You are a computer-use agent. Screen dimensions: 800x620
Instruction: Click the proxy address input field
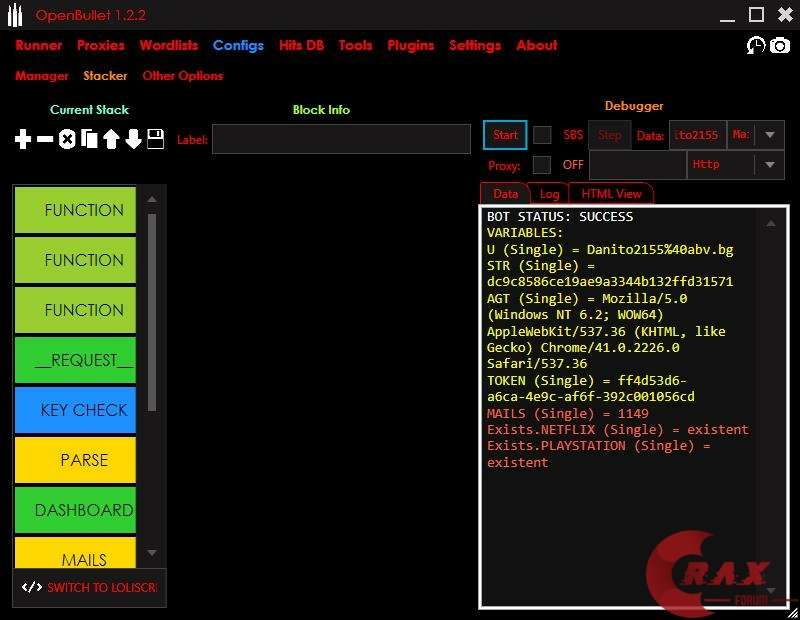tap(638, 165)
